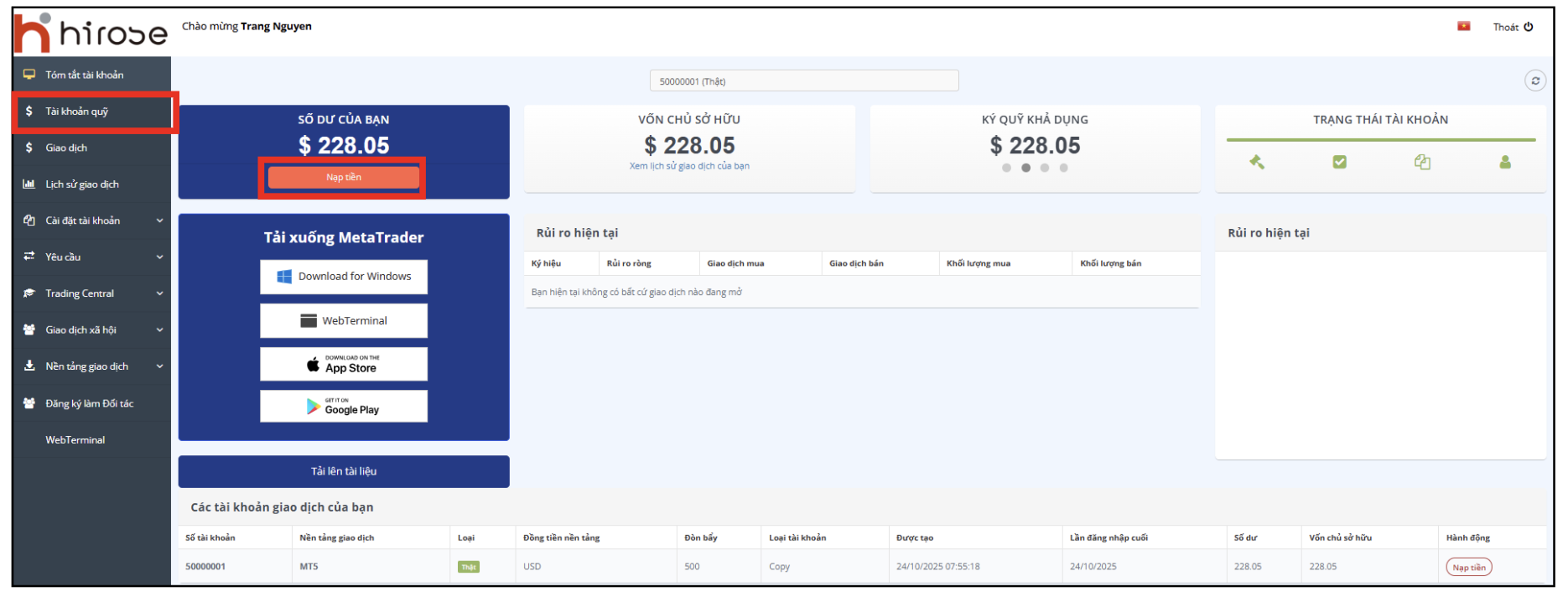Expand the Cài đặt tài khoản menu

pyautogui.click(x=92, y=221)
